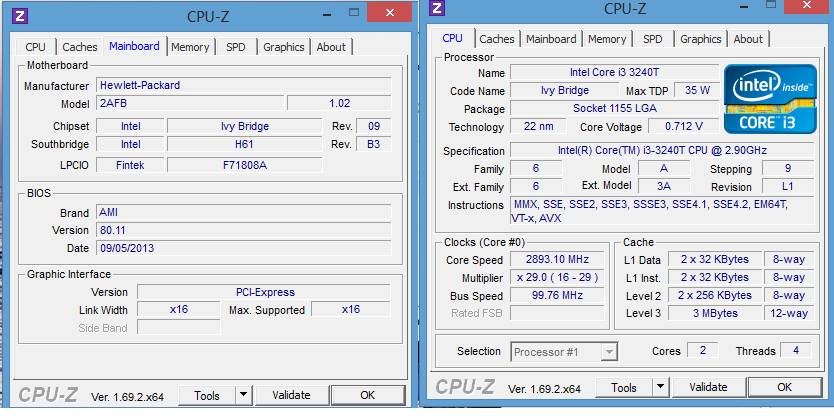Click the Intel Core i3 logo badge
834x416 pixels.
pyautogui.click(x=771, y=99)
